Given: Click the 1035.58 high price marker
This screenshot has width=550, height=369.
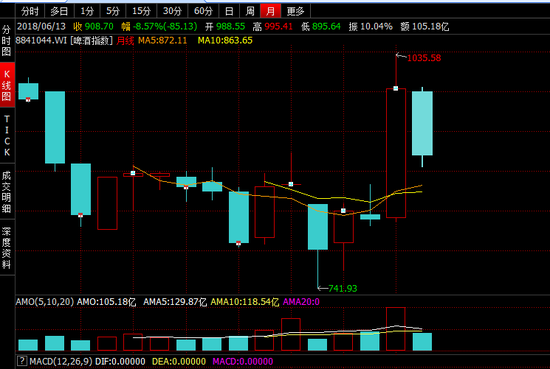Looking at the screenshot, I should pos(424,58).
